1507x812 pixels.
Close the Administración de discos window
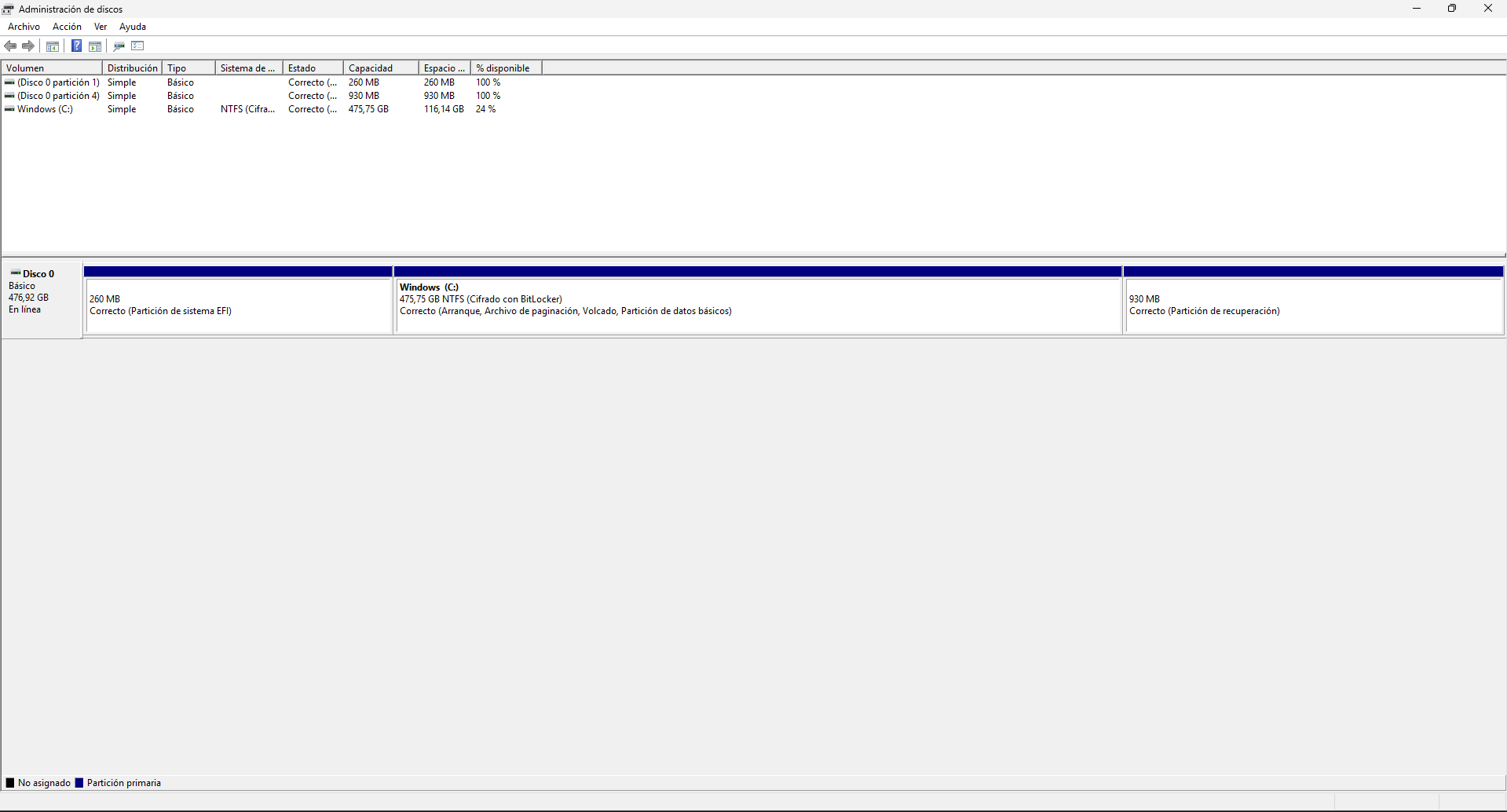click(1488, 9)
